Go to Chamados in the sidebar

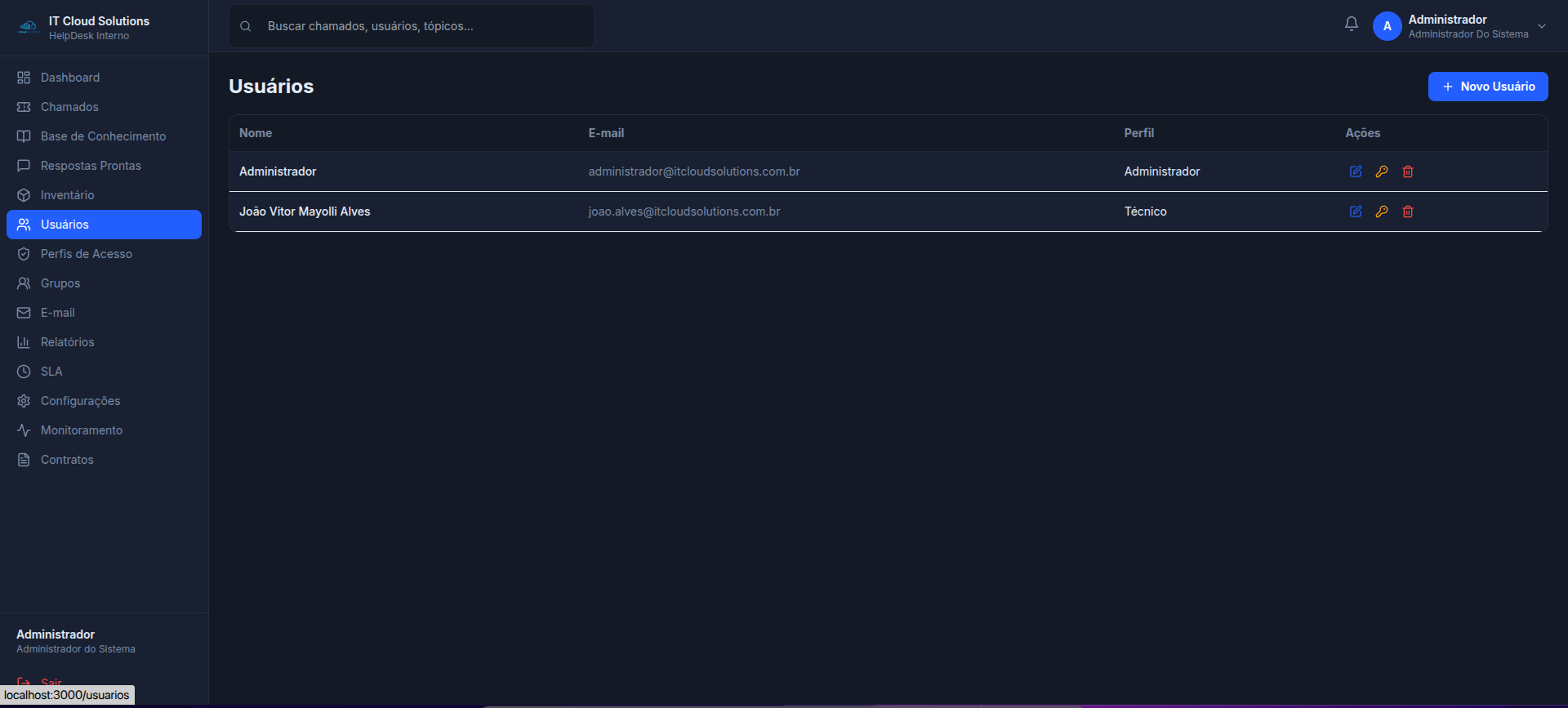coord(104,107)
